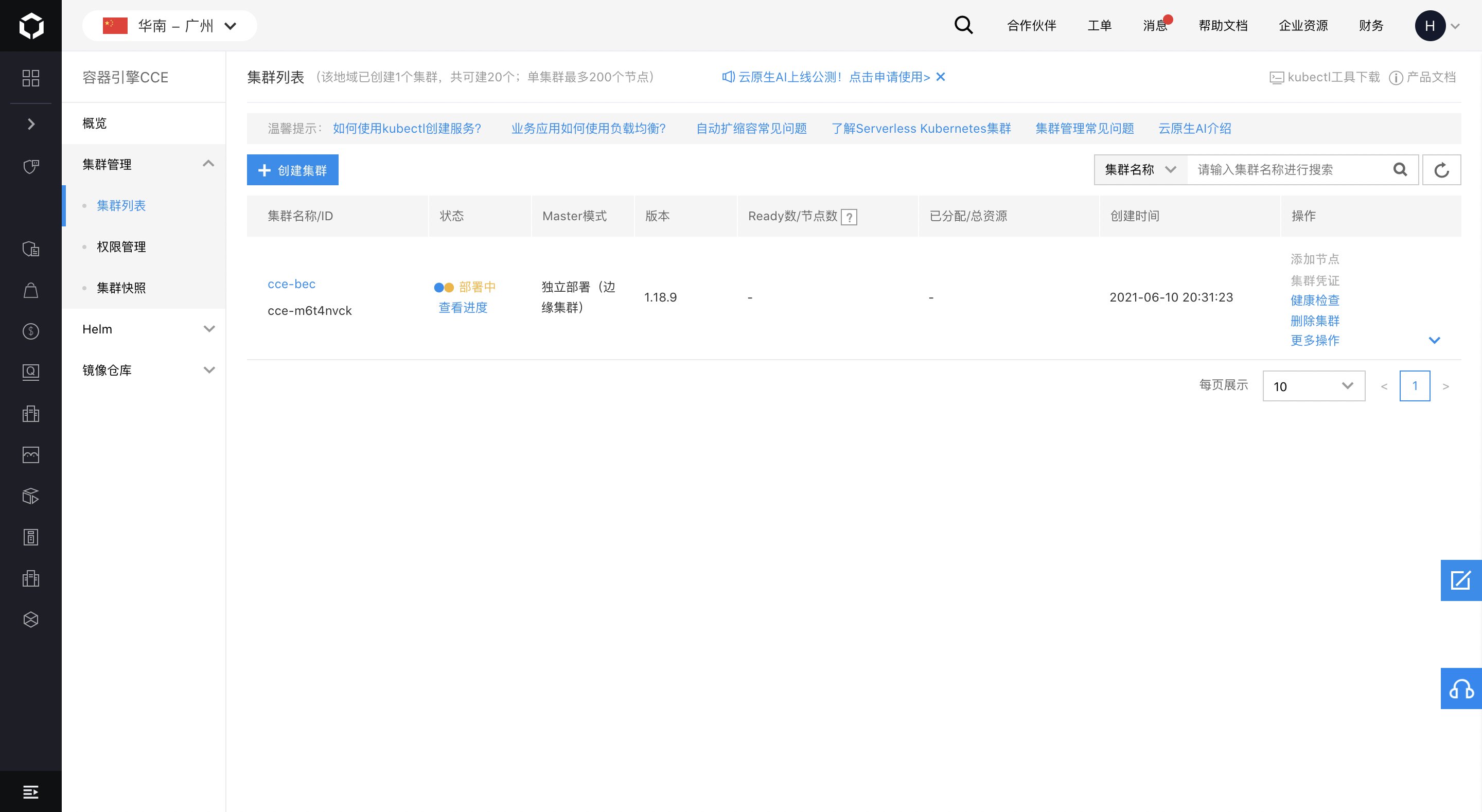The image size is (1482, 812).
Task: Click 更多操作 for cce-bec
Action: (1315, 340)
